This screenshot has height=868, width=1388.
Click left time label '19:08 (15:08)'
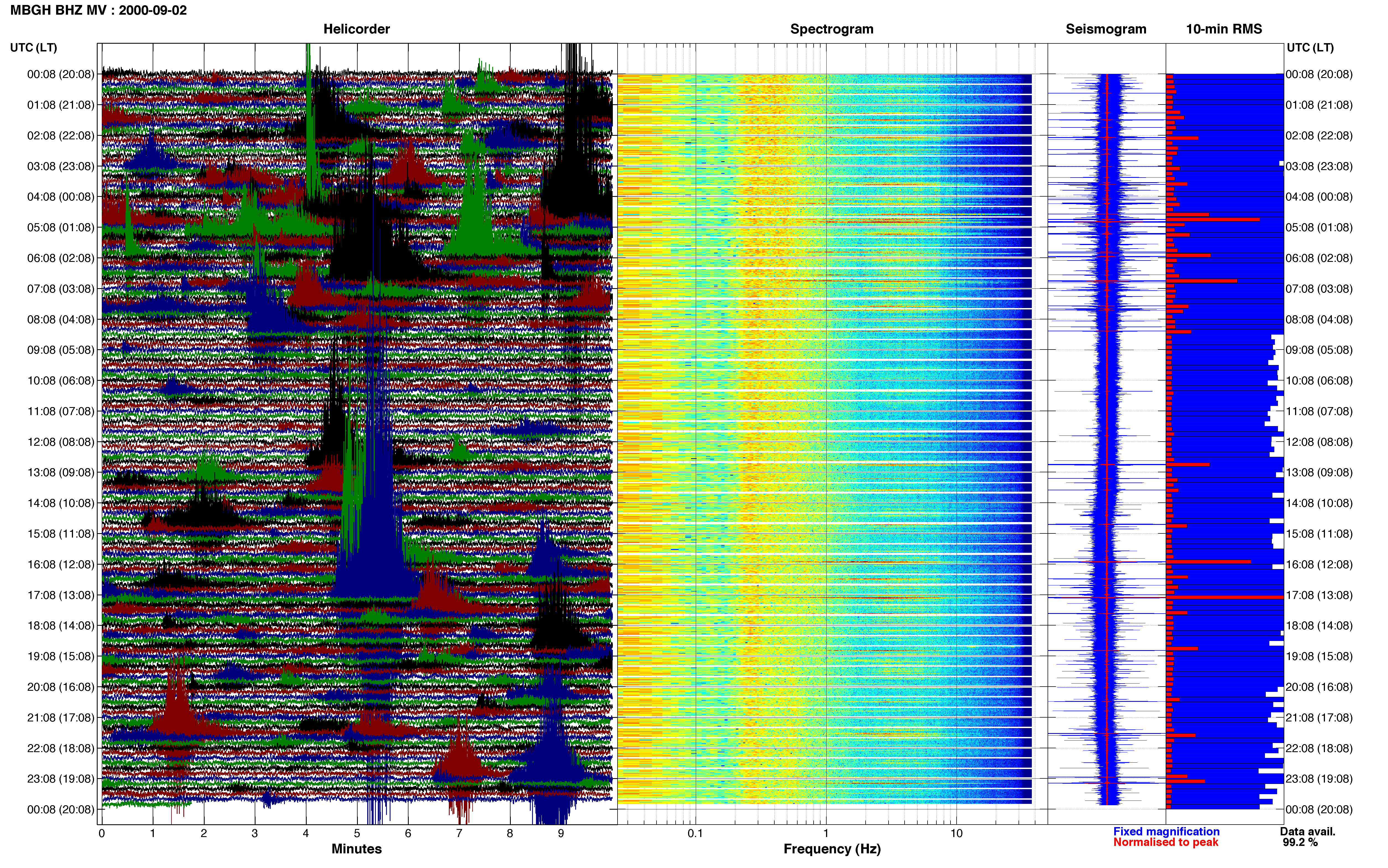click(60, 656)
